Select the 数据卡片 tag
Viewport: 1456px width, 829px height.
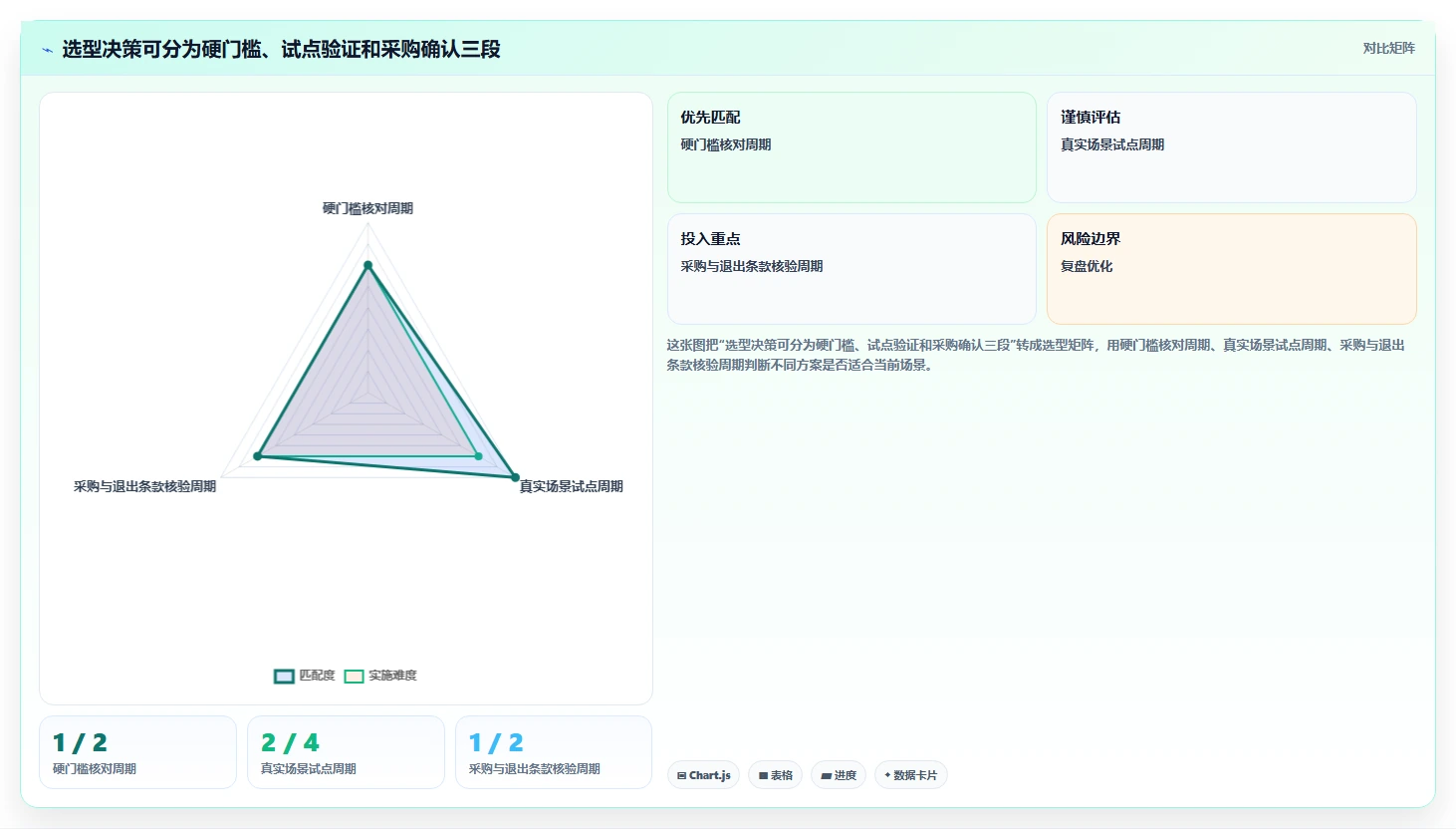pos(910,775)
